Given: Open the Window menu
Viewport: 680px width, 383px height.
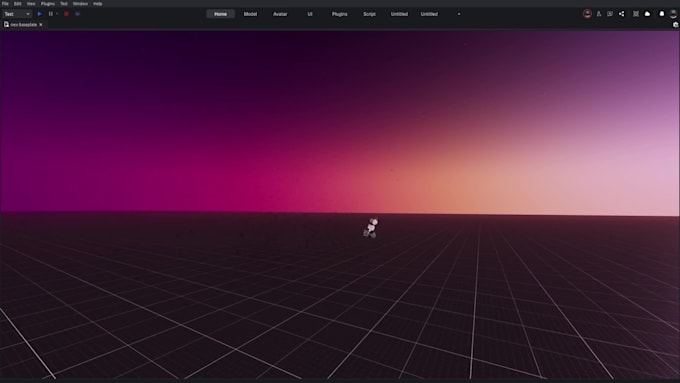Looking at the screenshot, I should (x=80, y=3).
